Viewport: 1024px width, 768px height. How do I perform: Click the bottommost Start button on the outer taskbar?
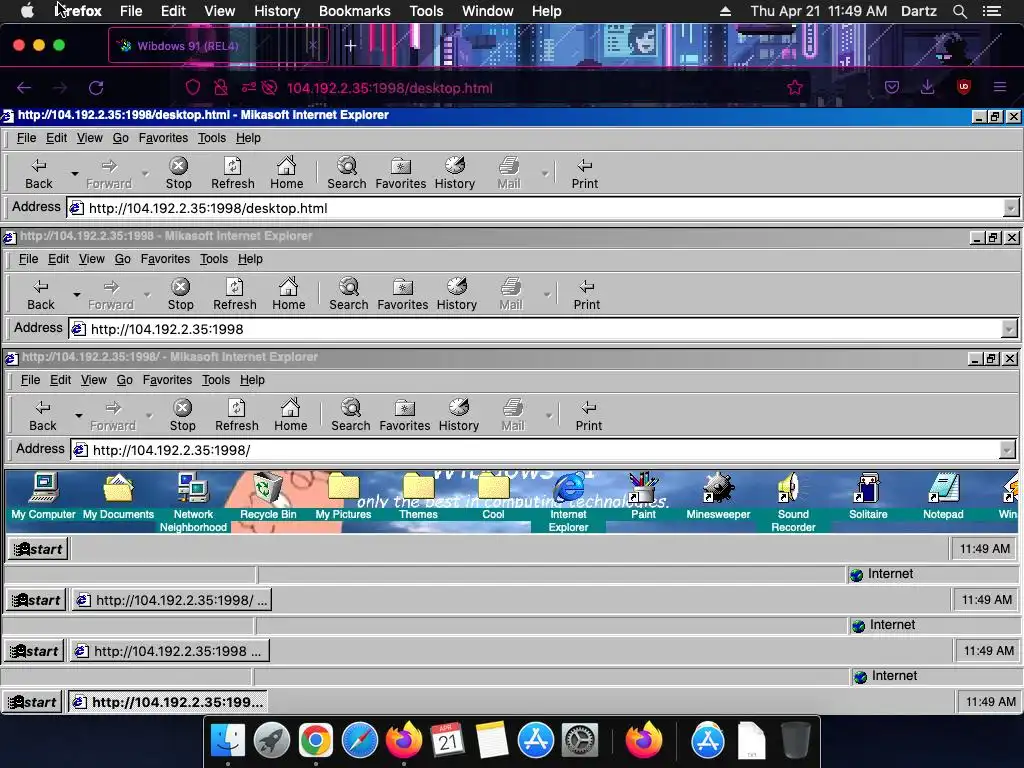coord(32,702)
